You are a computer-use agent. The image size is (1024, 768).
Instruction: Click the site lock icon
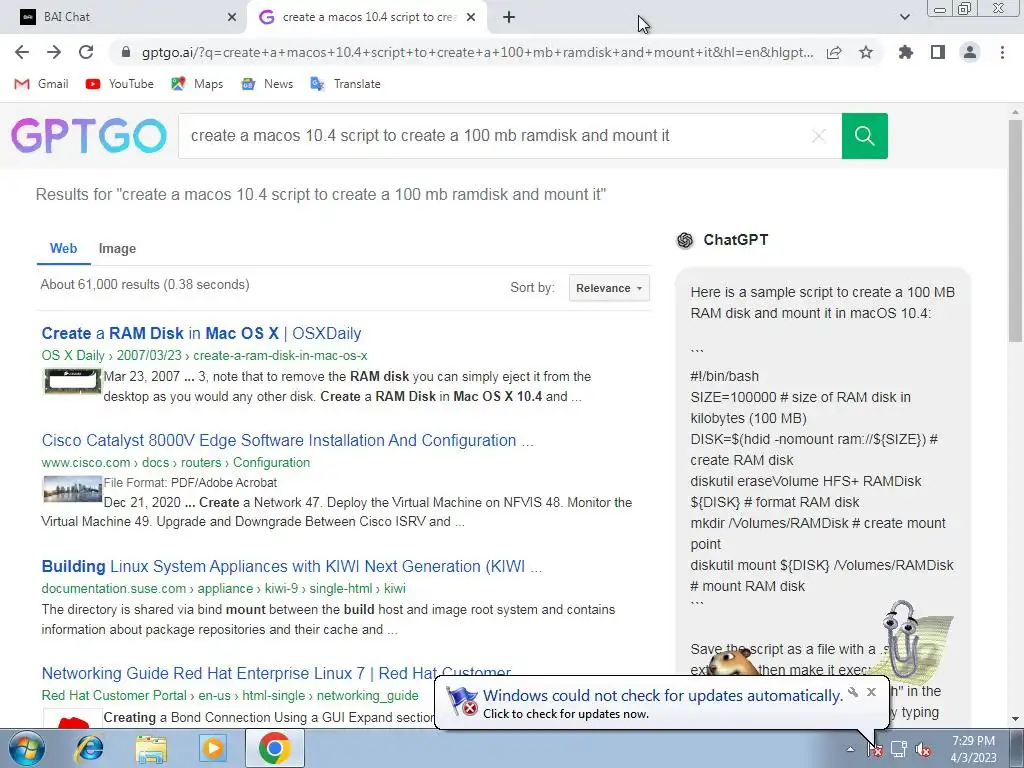[126, 52]
